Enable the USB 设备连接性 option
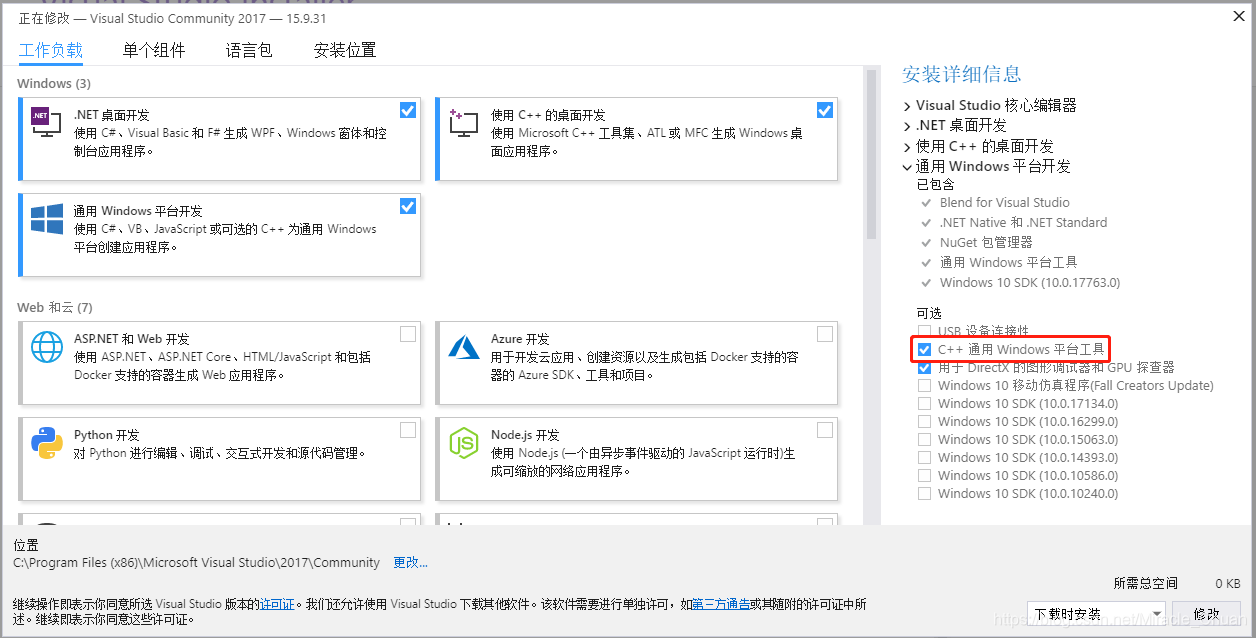1256x638 pixels. (x=924, y=331)
